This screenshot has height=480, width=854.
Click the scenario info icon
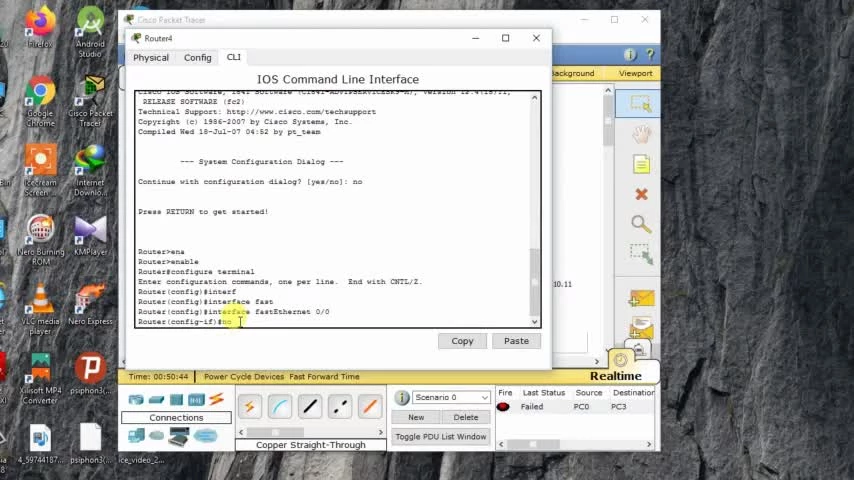click(x=401, y=398)
